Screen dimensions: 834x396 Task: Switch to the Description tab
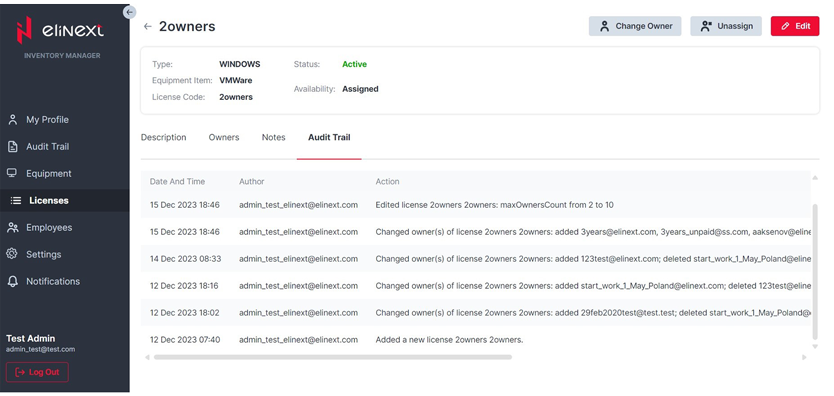[163, 137]
